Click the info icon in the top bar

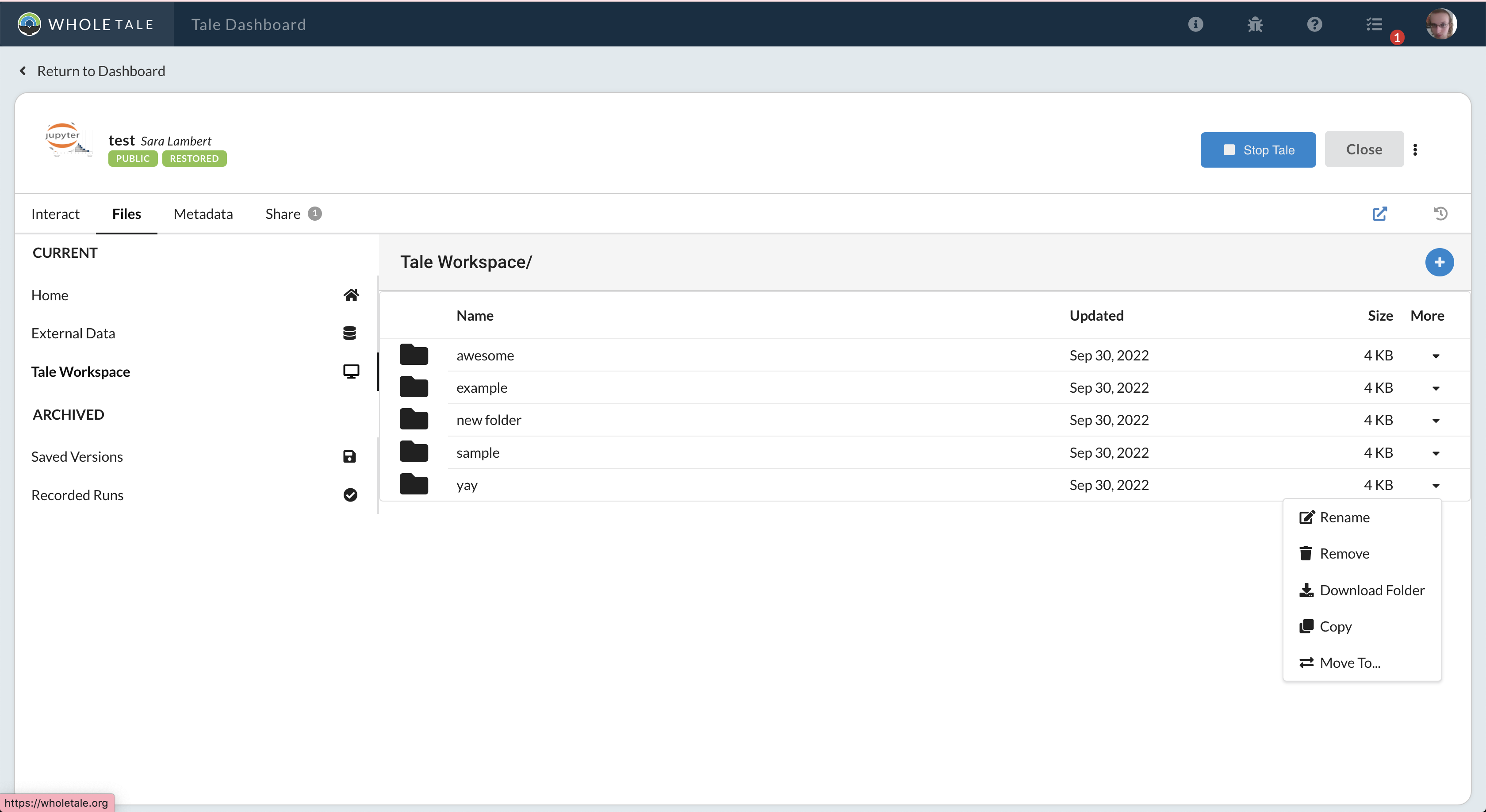(x=1196, y=24)
